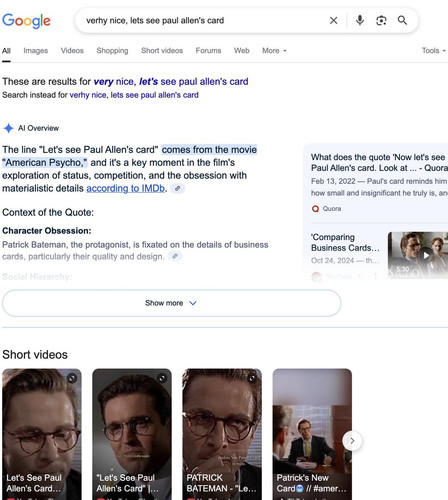448x500 pixels.
Task: Click the Google logo
Action: (26, 21)
